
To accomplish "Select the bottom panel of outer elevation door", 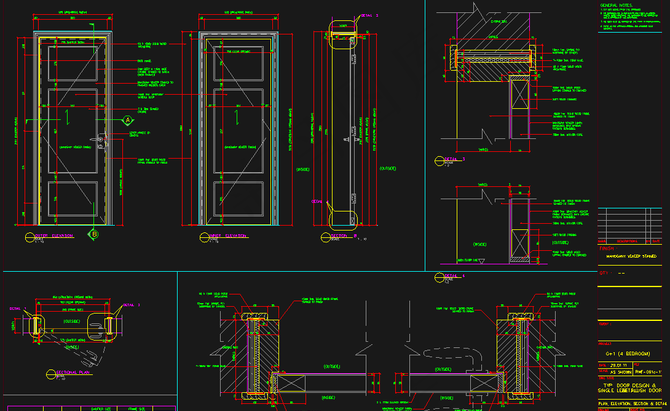I will pyautogui.click(x=73, y=199).
